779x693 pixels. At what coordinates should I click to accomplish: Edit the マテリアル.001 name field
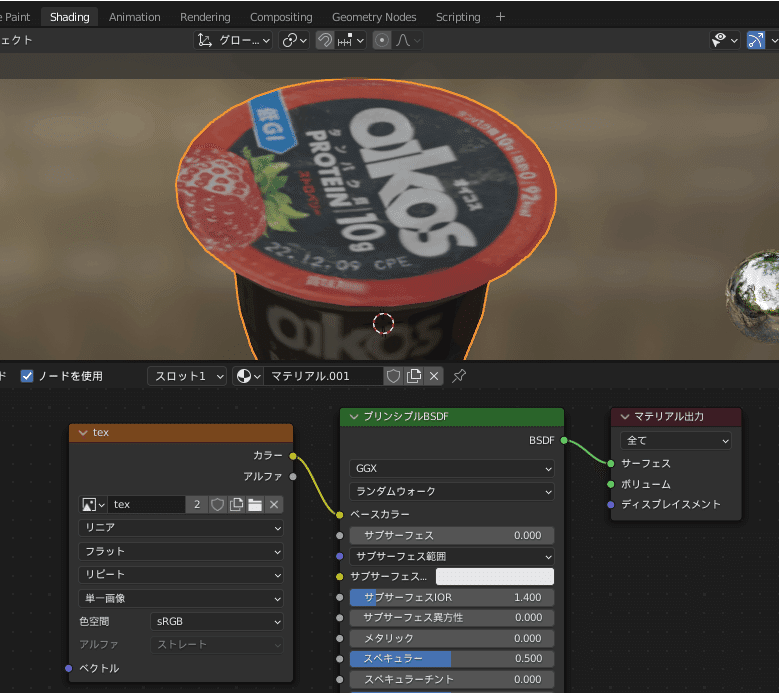(323, 376)
